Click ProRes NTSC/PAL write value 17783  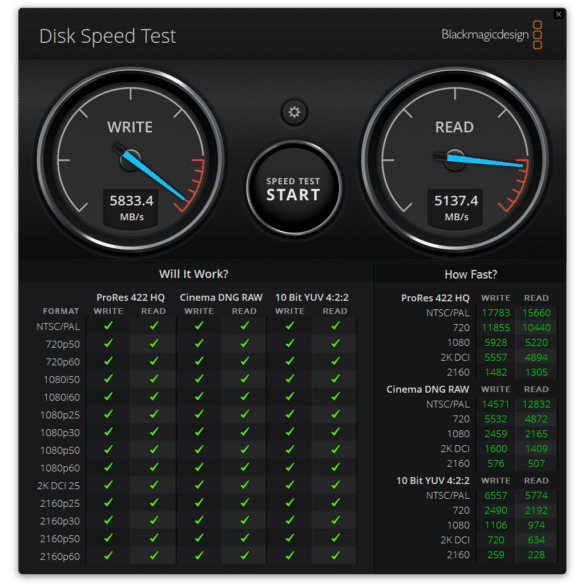coord(496,313)
